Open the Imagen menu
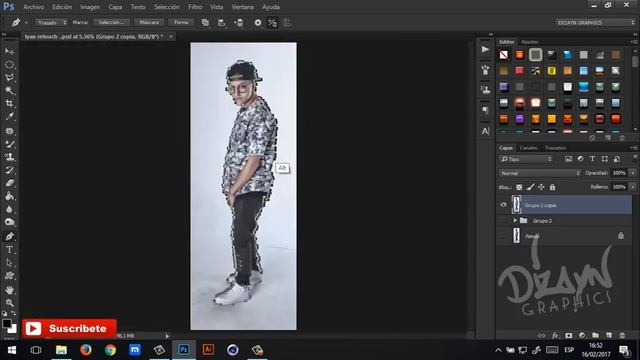This screenshot has height=360, width=640. (x=90, y=7)
